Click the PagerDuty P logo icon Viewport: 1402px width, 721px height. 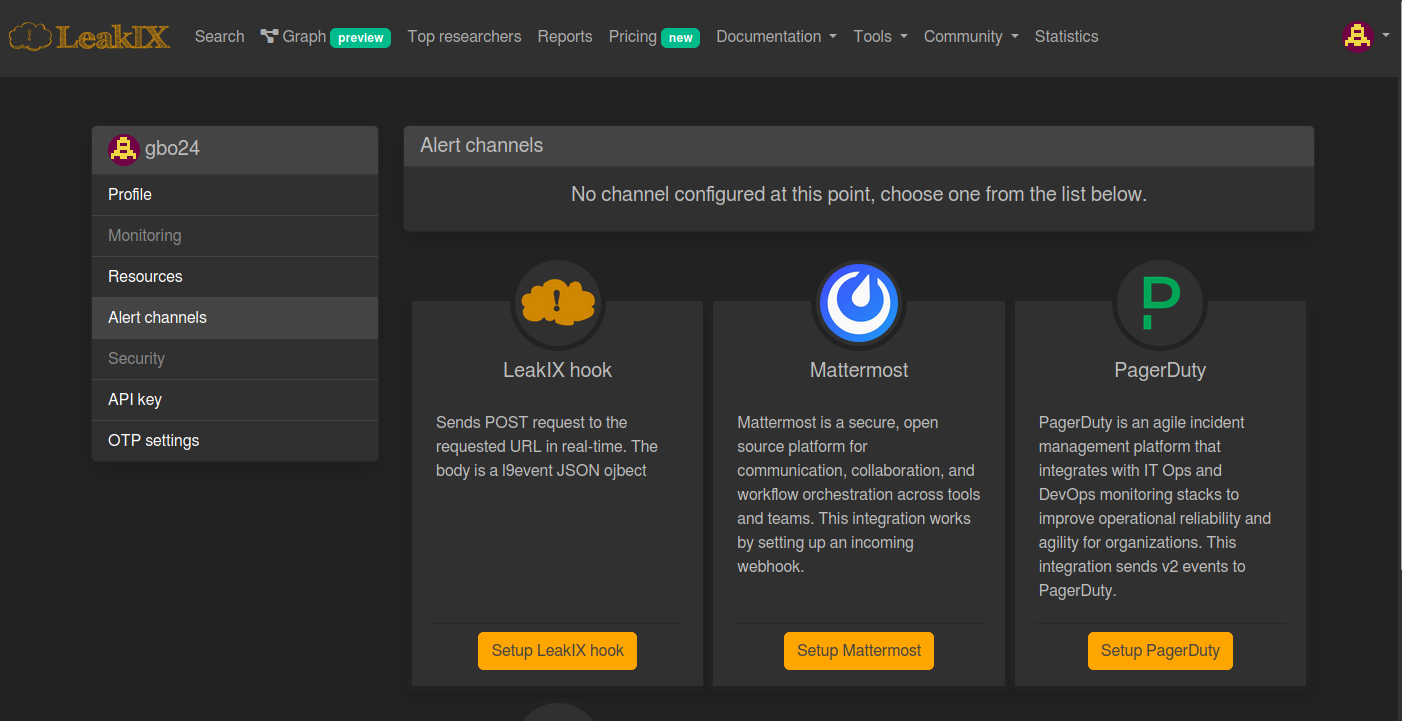coord(1160,303)
